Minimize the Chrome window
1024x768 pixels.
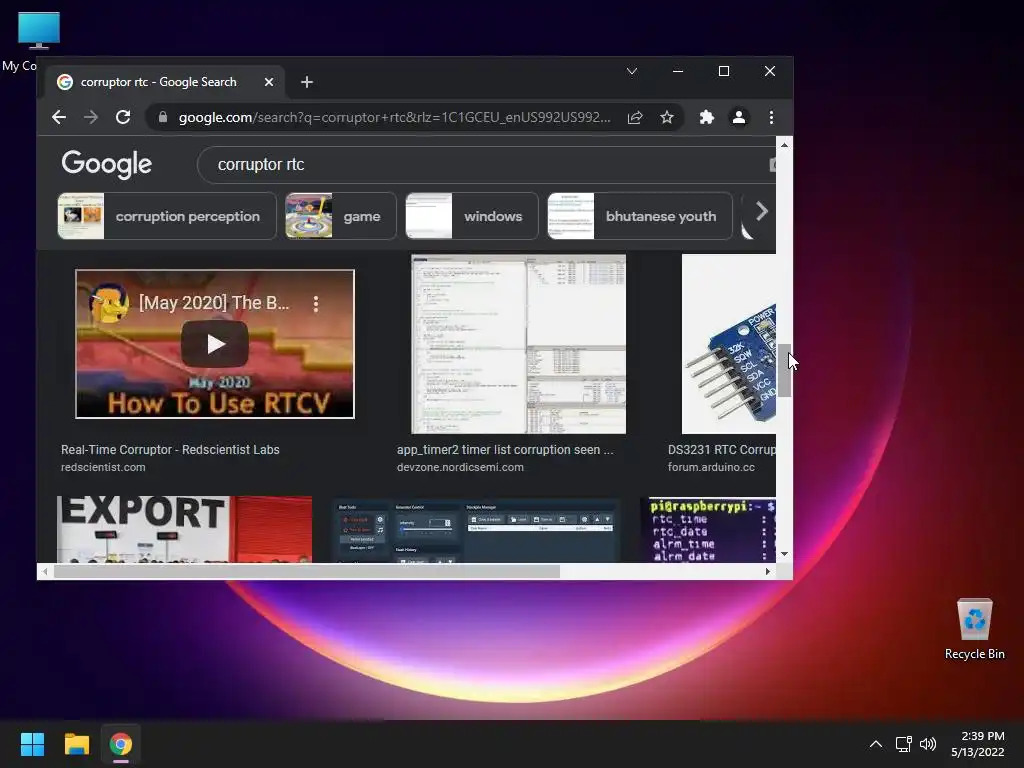678,71
